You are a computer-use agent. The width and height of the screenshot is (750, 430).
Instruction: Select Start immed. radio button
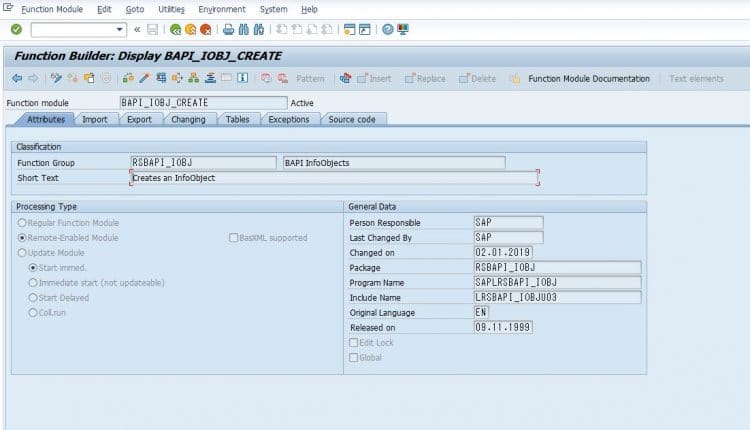click(x=33, y=268)
